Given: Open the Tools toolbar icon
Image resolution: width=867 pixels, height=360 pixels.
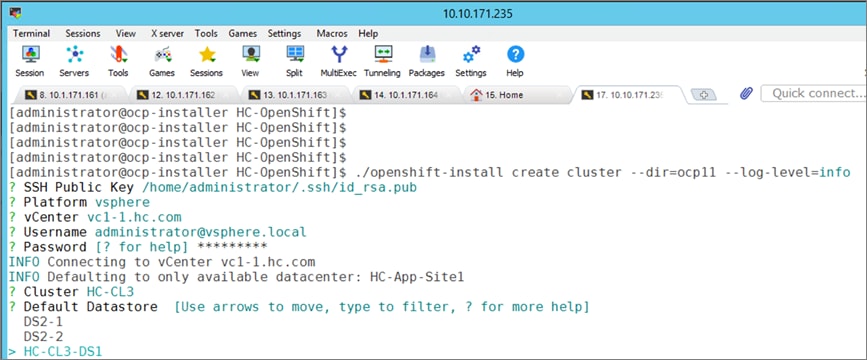Looking at the screenshot, I should [118, 61].
